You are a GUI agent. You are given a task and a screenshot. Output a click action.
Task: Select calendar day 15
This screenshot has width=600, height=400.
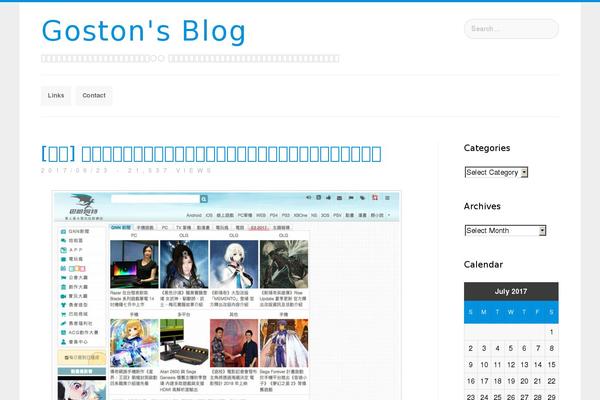pos(551,365)
